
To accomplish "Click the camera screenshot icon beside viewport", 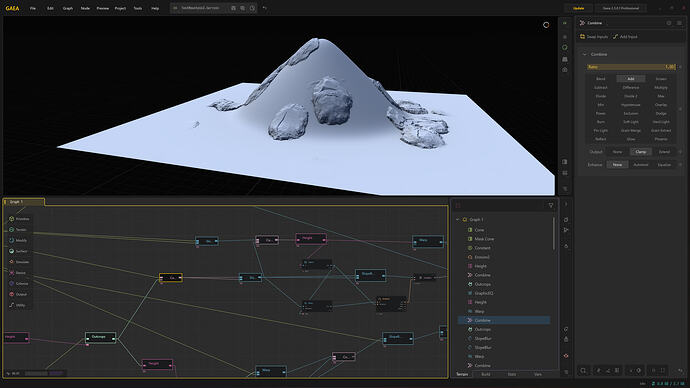I will [565, 70].
